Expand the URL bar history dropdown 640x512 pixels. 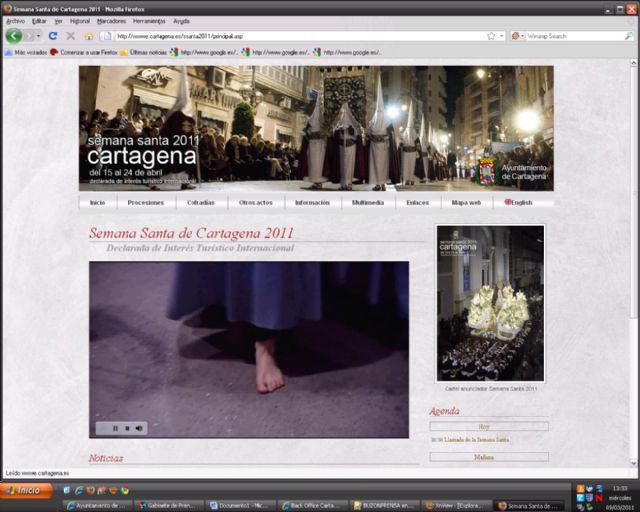(500, 36)
